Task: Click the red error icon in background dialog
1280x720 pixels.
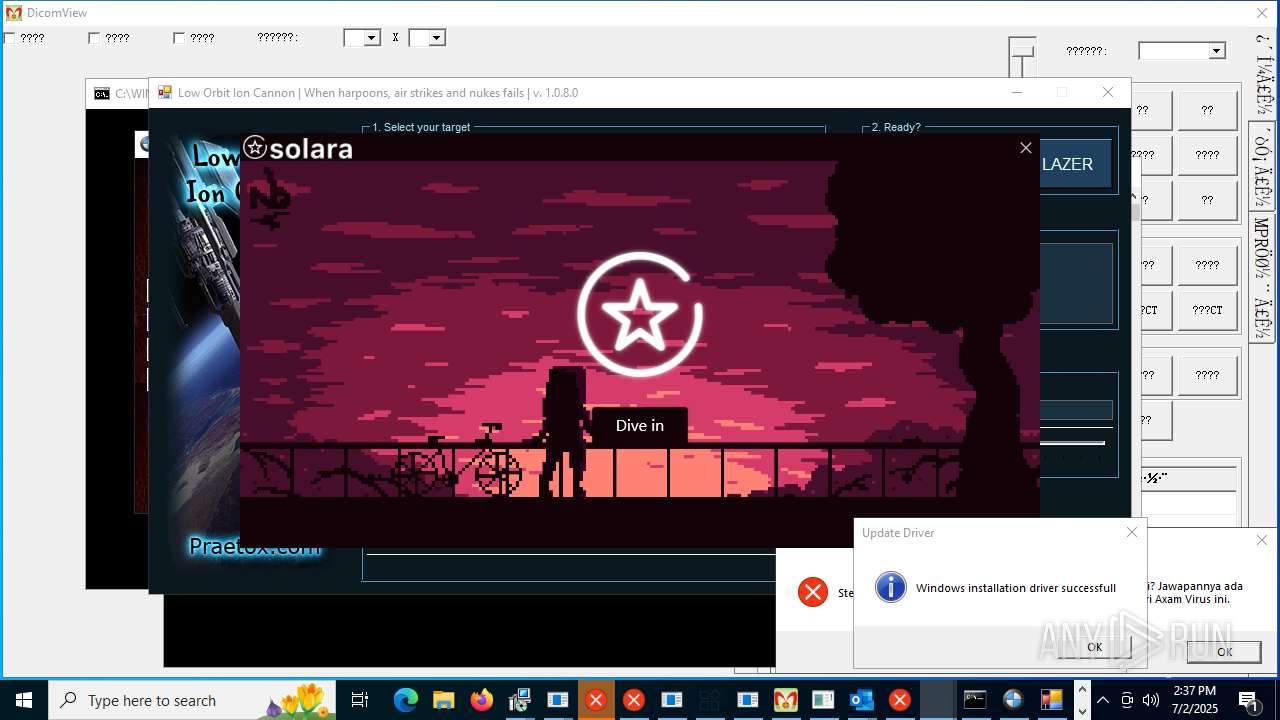Action: point(813,592)
